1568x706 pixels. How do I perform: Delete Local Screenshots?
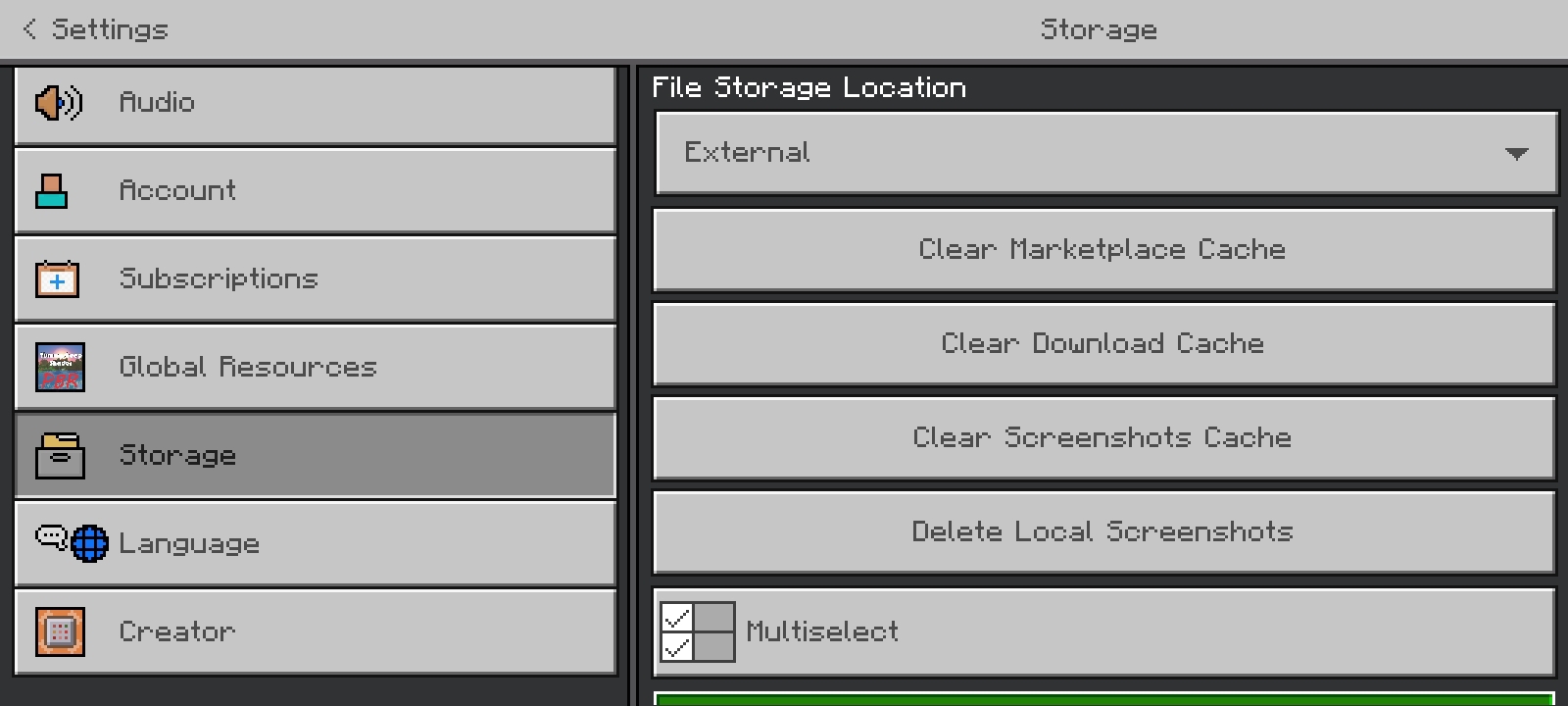coord(1104,532)
